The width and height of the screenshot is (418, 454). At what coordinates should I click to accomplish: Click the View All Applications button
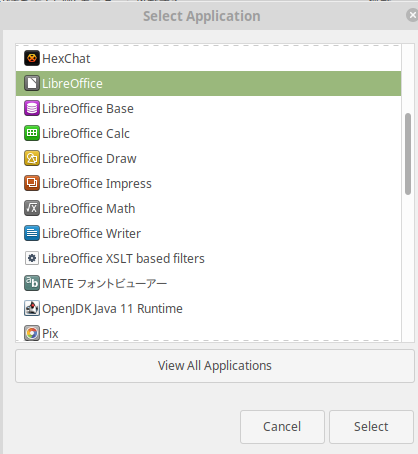[x=215, y=366]
